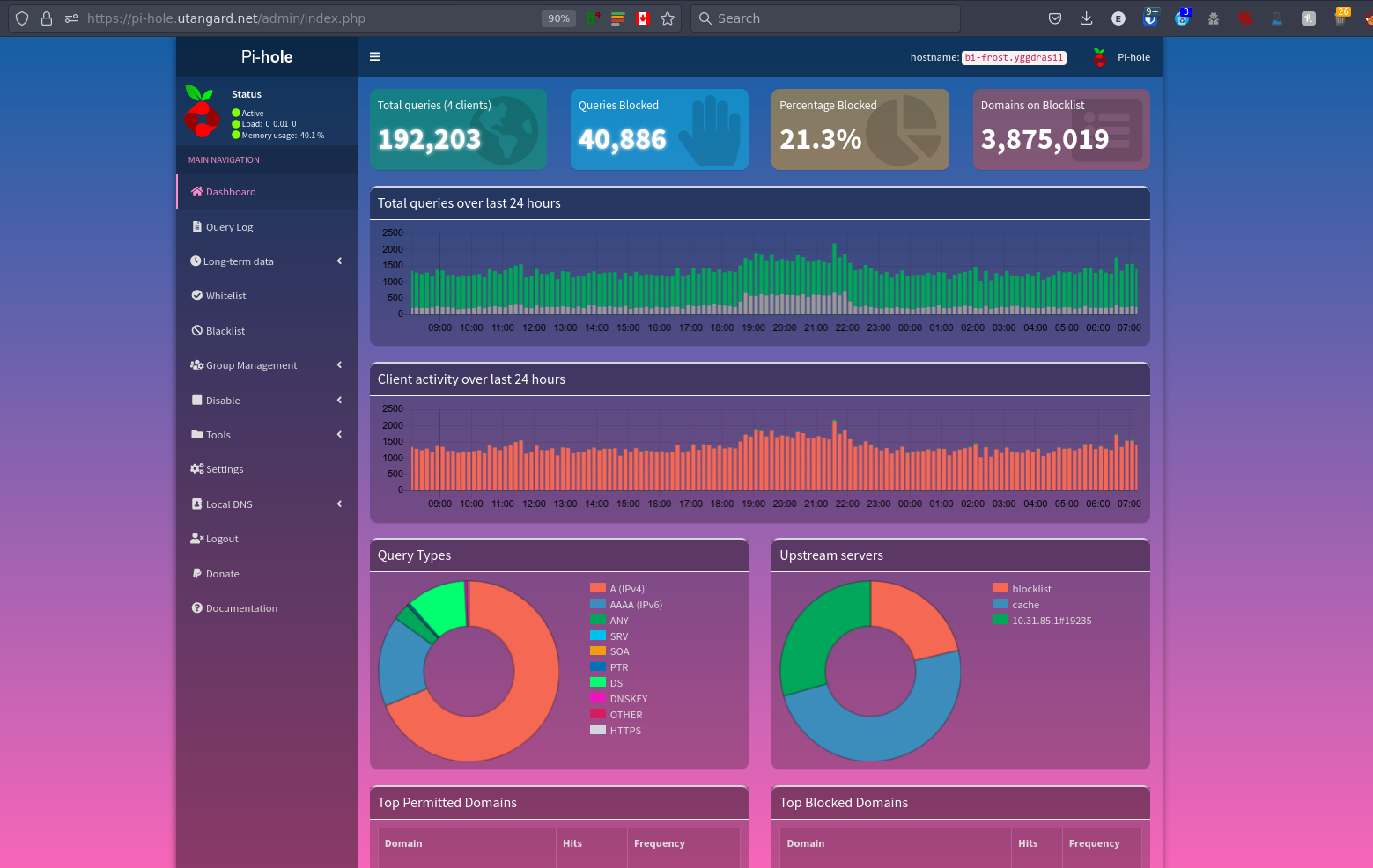Click Logout in the sidebar
1373x868 pixels.
click(x=221, y=539)
